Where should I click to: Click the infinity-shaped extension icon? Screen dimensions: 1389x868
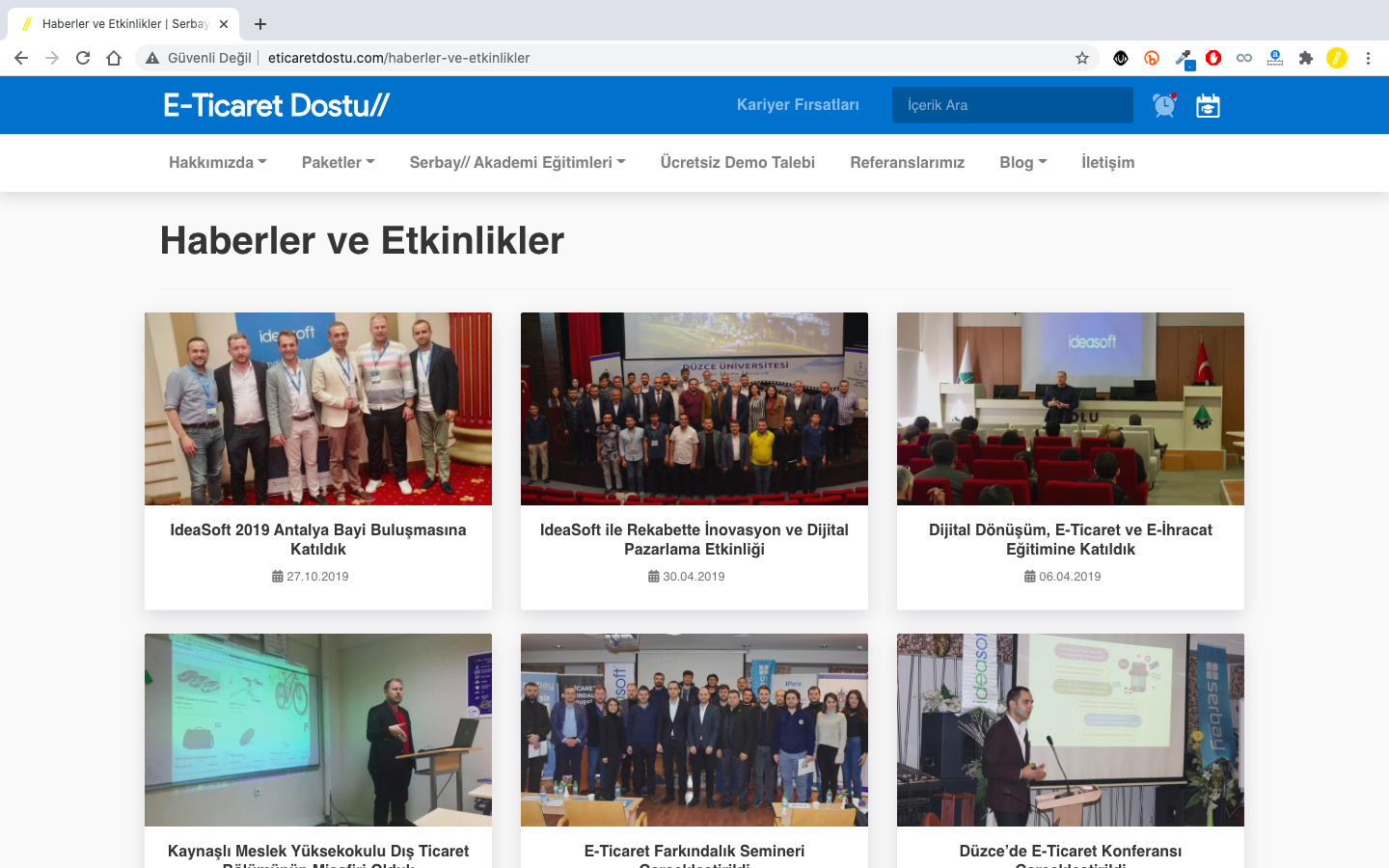tap(1244, 58)
